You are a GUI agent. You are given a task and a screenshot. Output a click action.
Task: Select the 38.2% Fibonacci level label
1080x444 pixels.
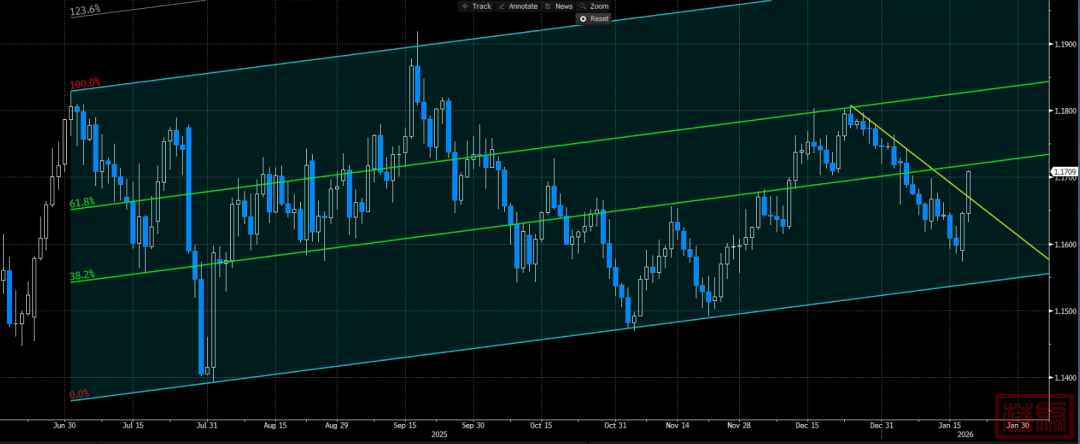(x=82, y=274)
